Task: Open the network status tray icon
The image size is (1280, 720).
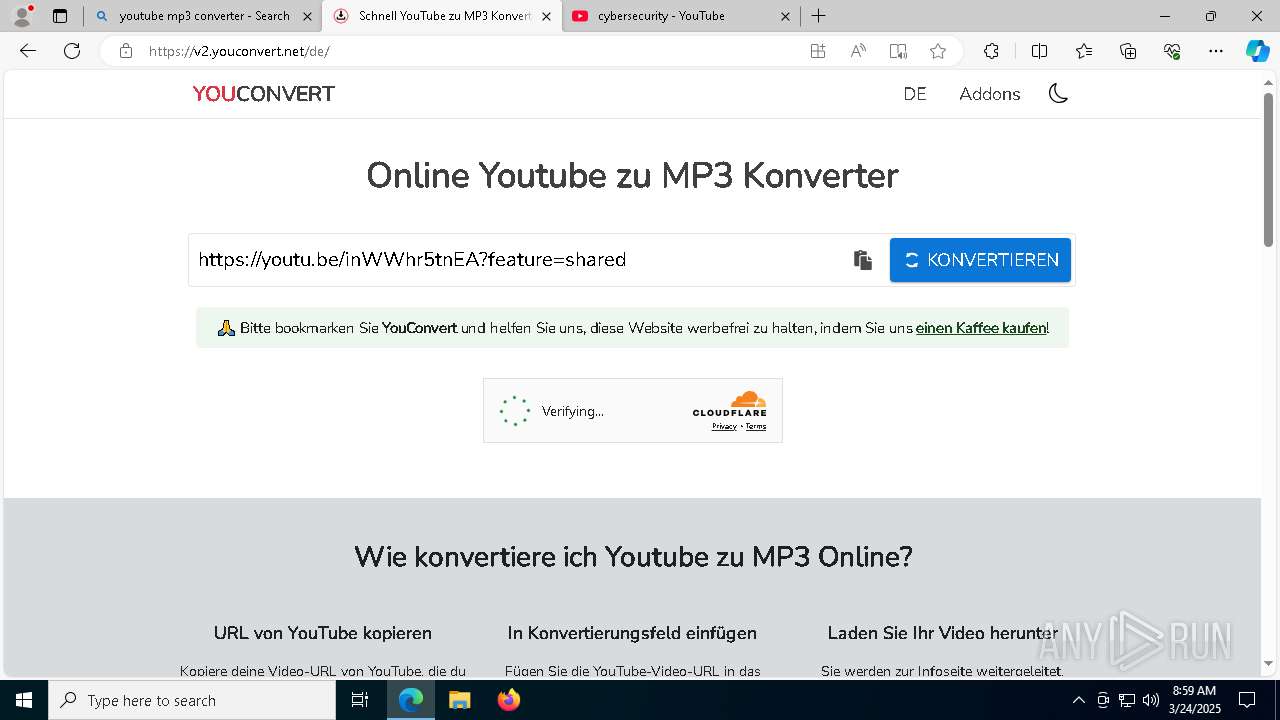Action: 1127,700
